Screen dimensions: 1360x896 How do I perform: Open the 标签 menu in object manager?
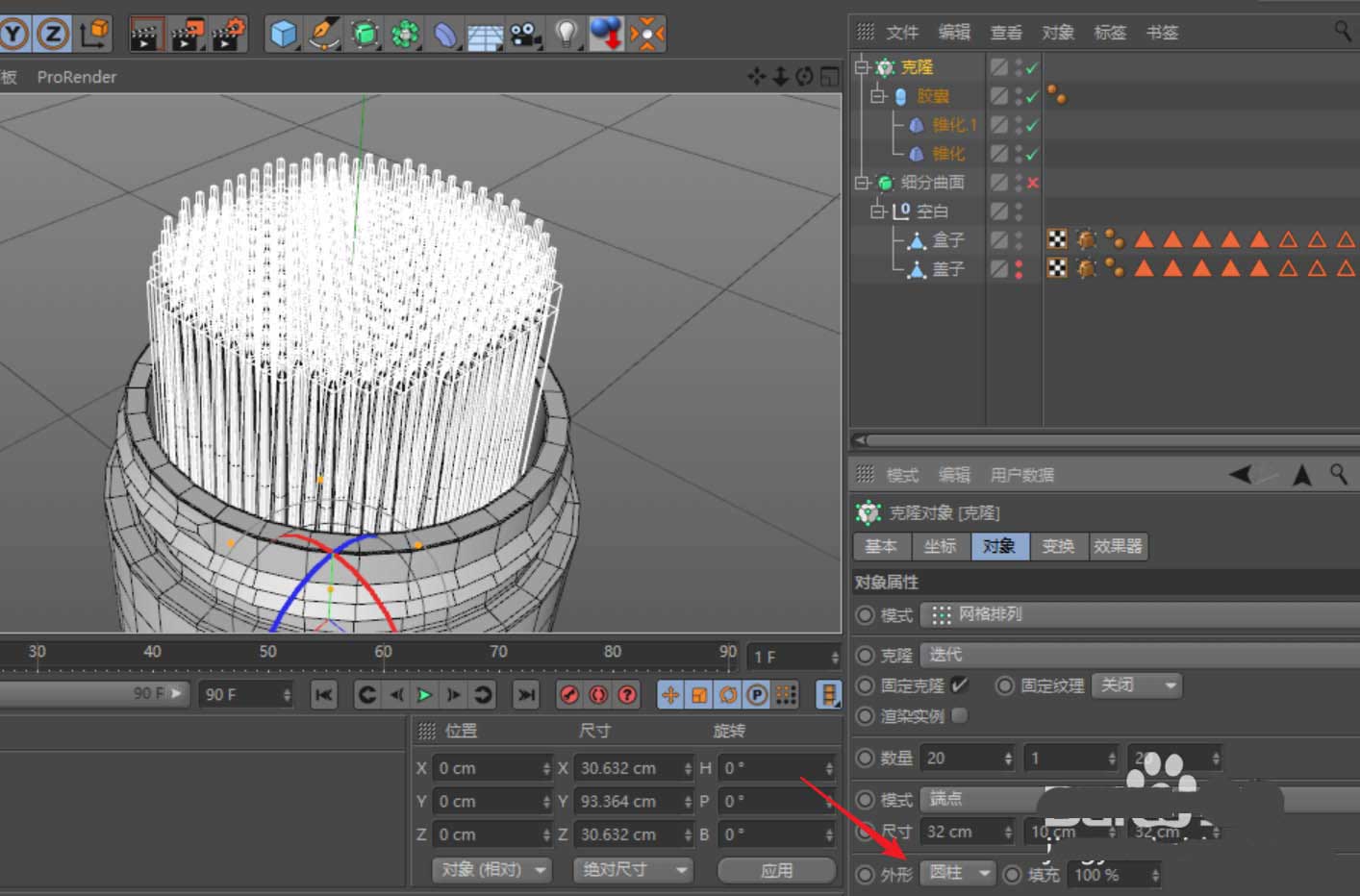pos(1109,33)
